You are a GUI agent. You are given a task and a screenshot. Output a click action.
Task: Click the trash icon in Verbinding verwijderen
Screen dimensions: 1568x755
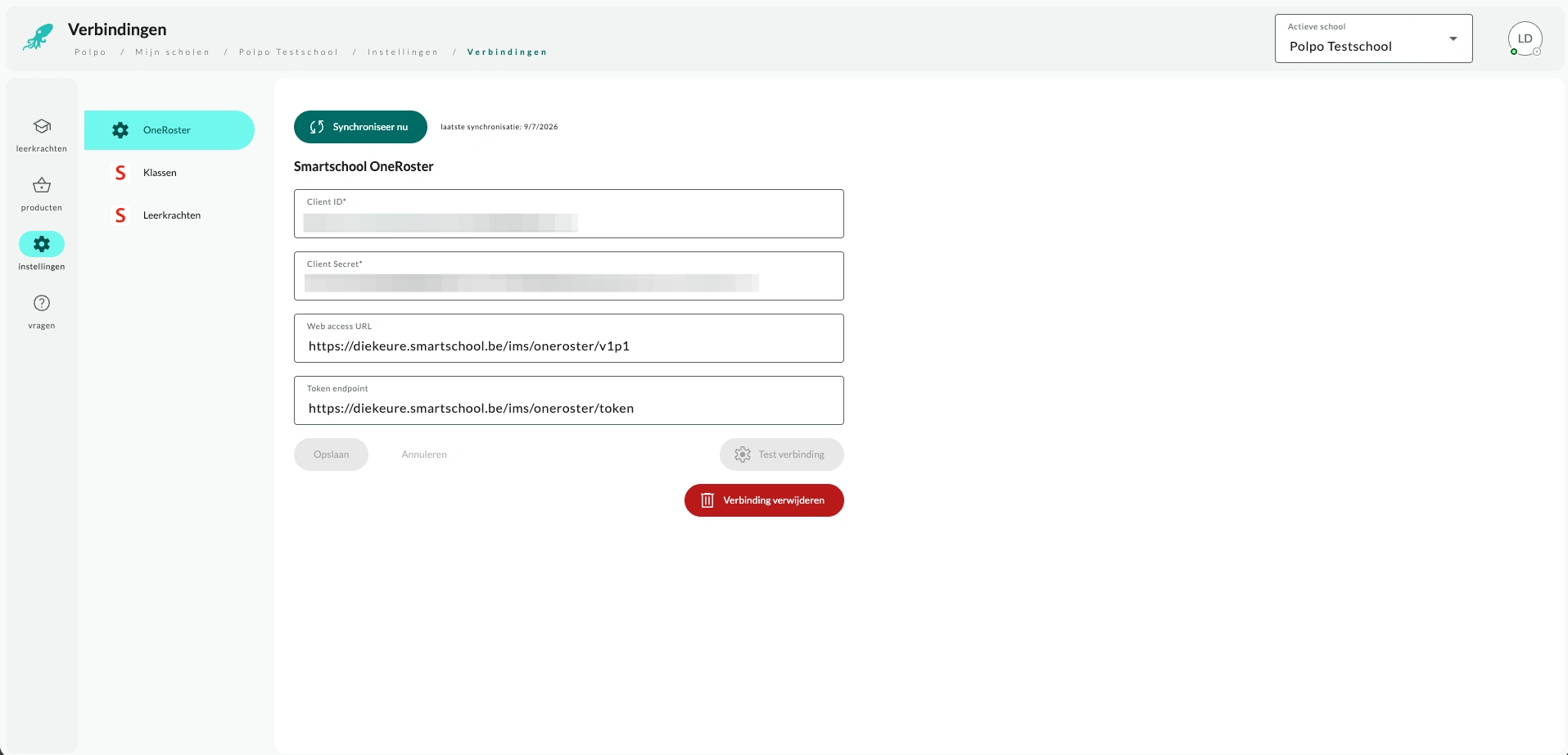pyautogui.click(x=707, y=500)
